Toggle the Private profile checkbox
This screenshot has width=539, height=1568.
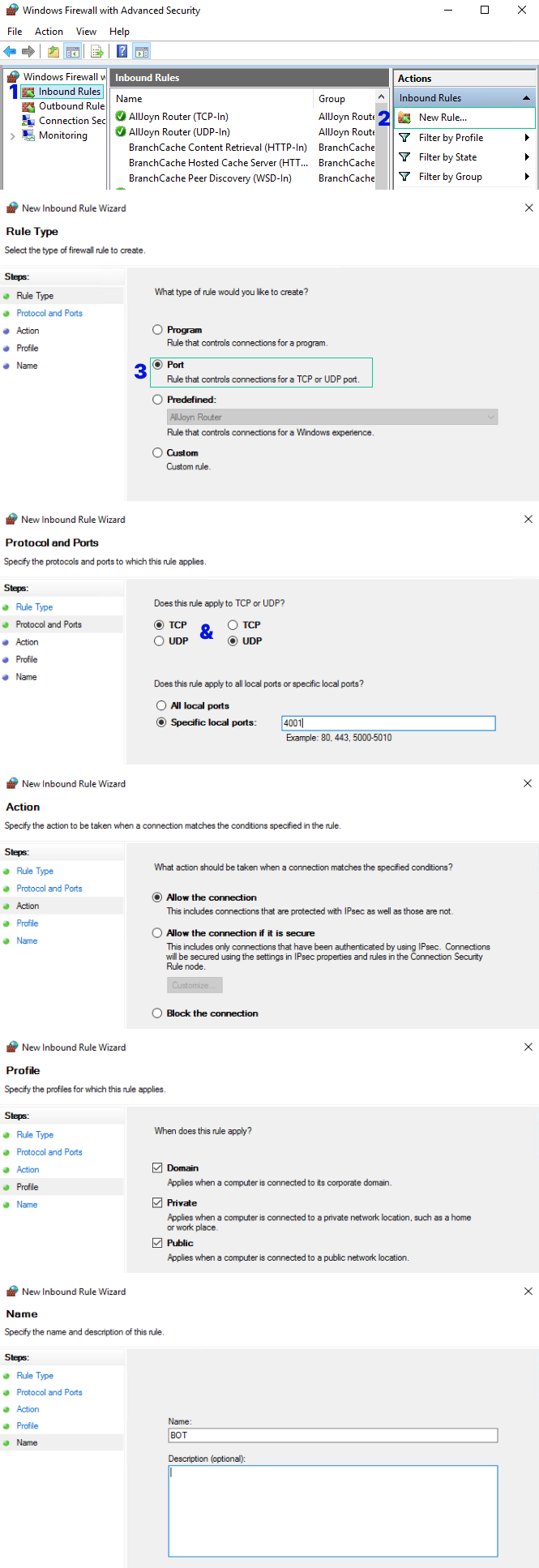157,1203
